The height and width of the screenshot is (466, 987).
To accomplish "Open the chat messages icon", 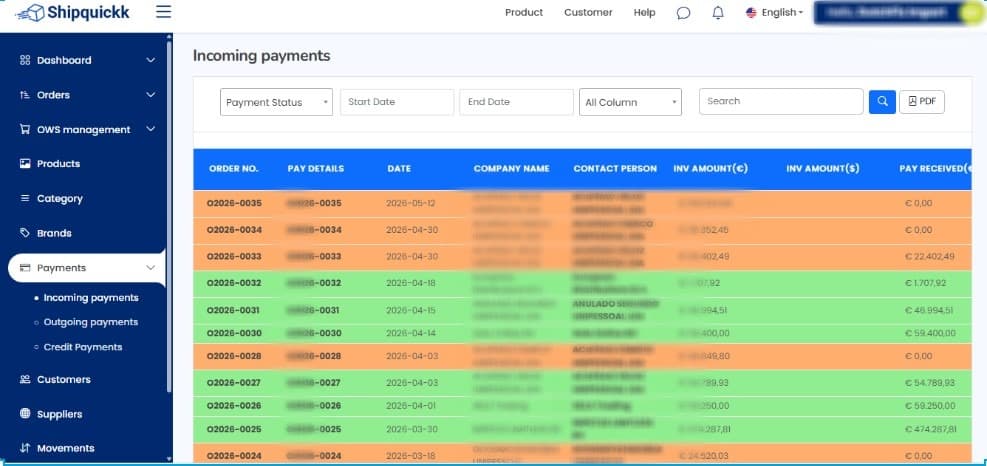I will 683,13.
